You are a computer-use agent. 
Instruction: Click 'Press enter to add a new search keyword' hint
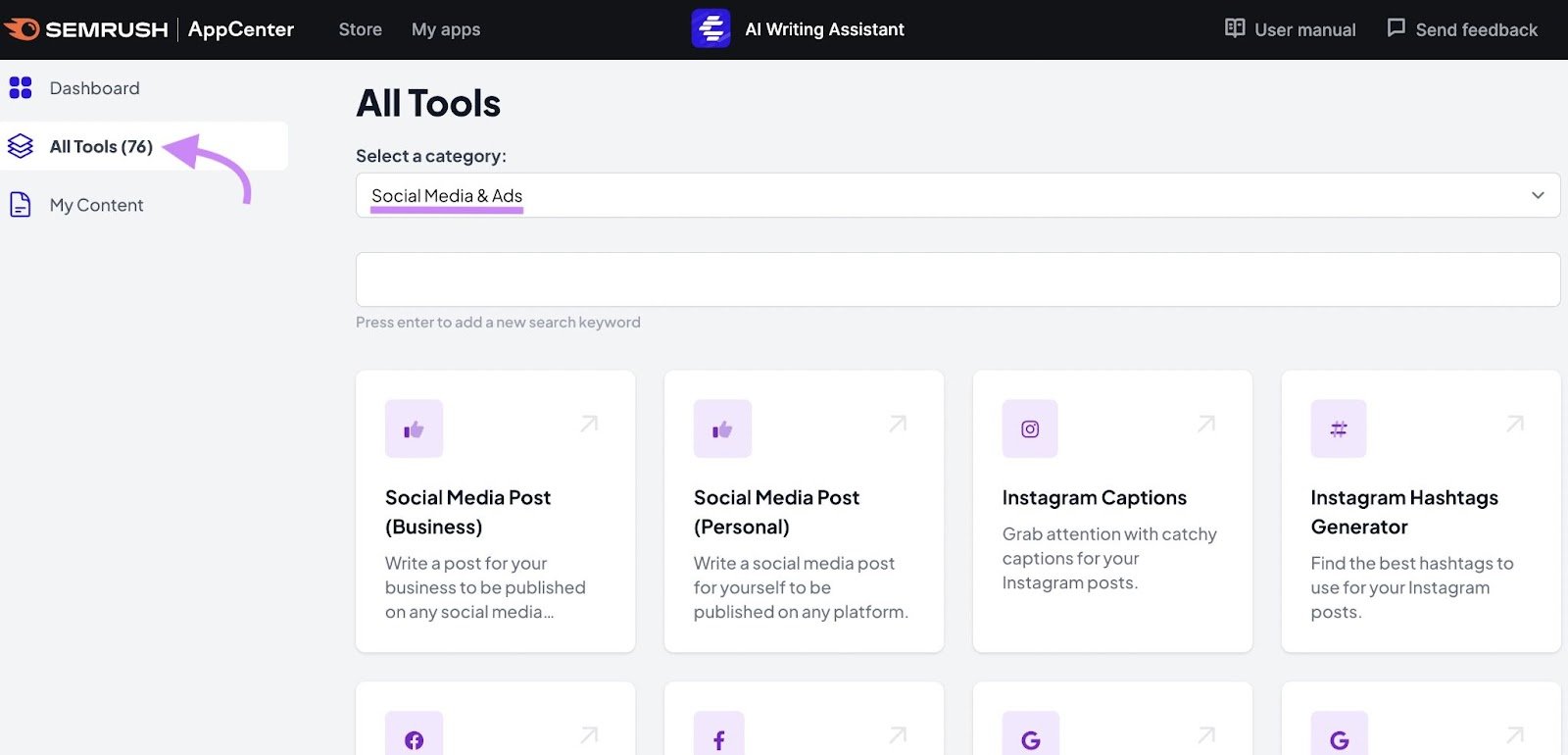click(498, 322)
